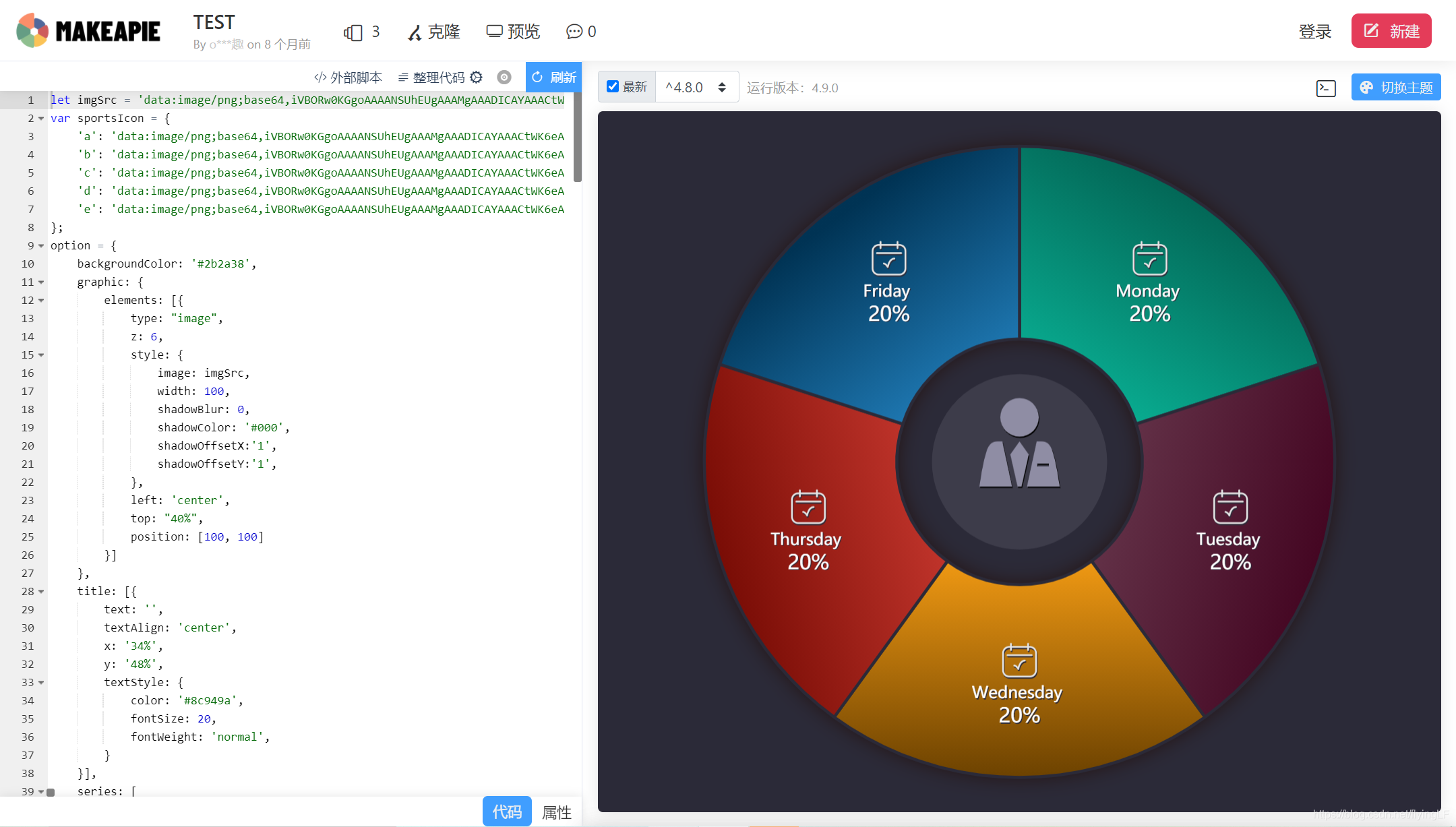Switch theme with 切换主题
The height and width of the screenshot is (827, 1456).
click(x=1396, y=88)
